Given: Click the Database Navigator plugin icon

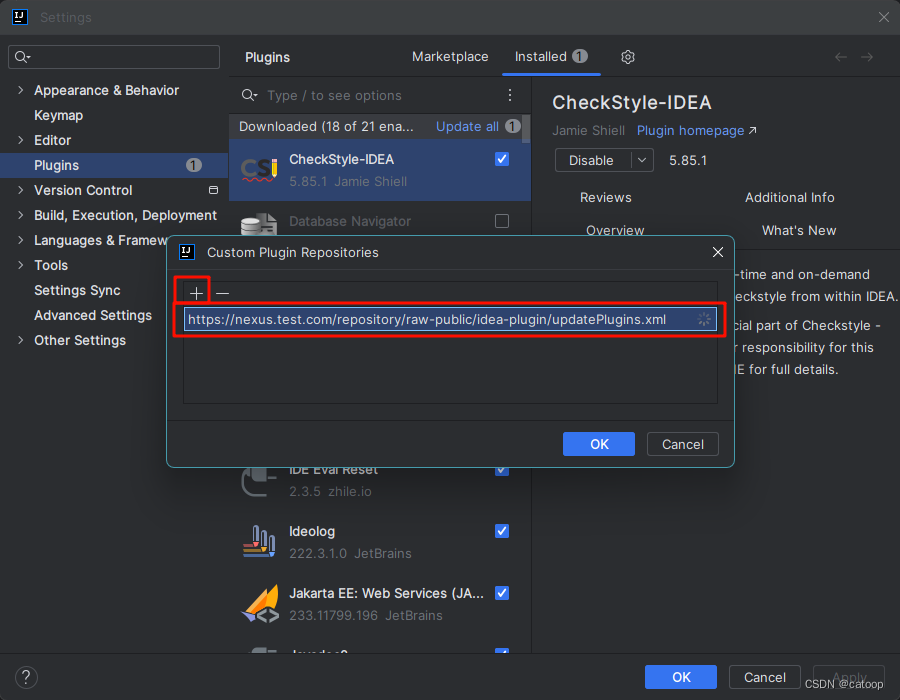Looking at the screenshot, I should click(x=259, y=224).
